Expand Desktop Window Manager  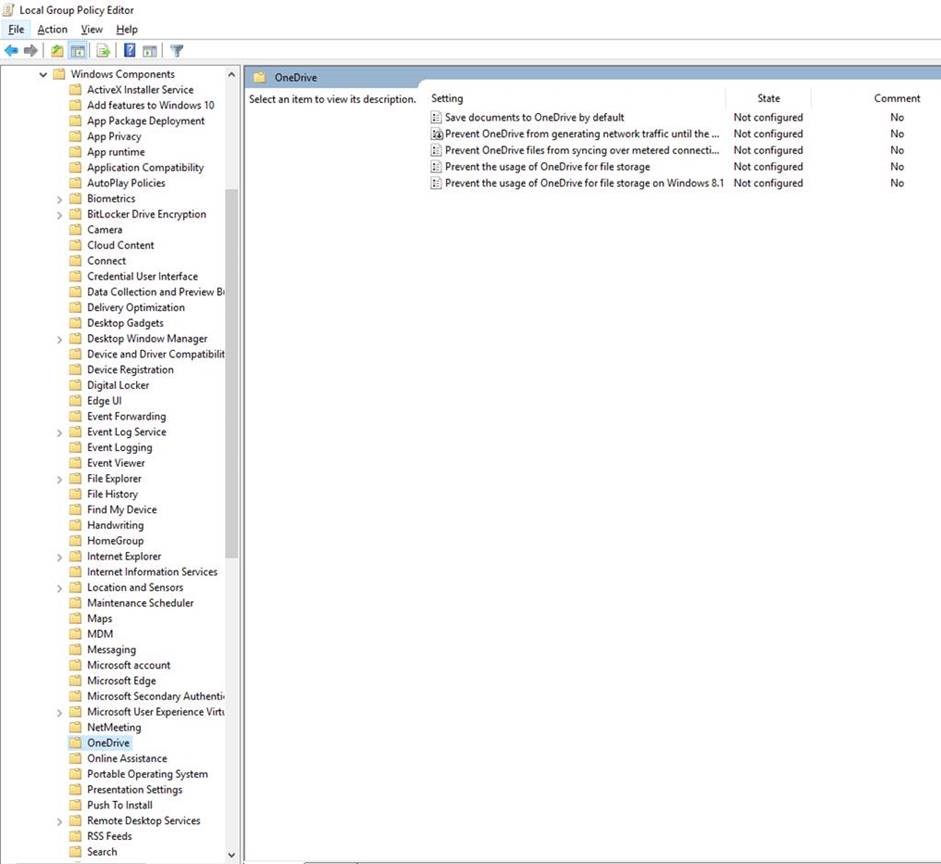point(59,340)
